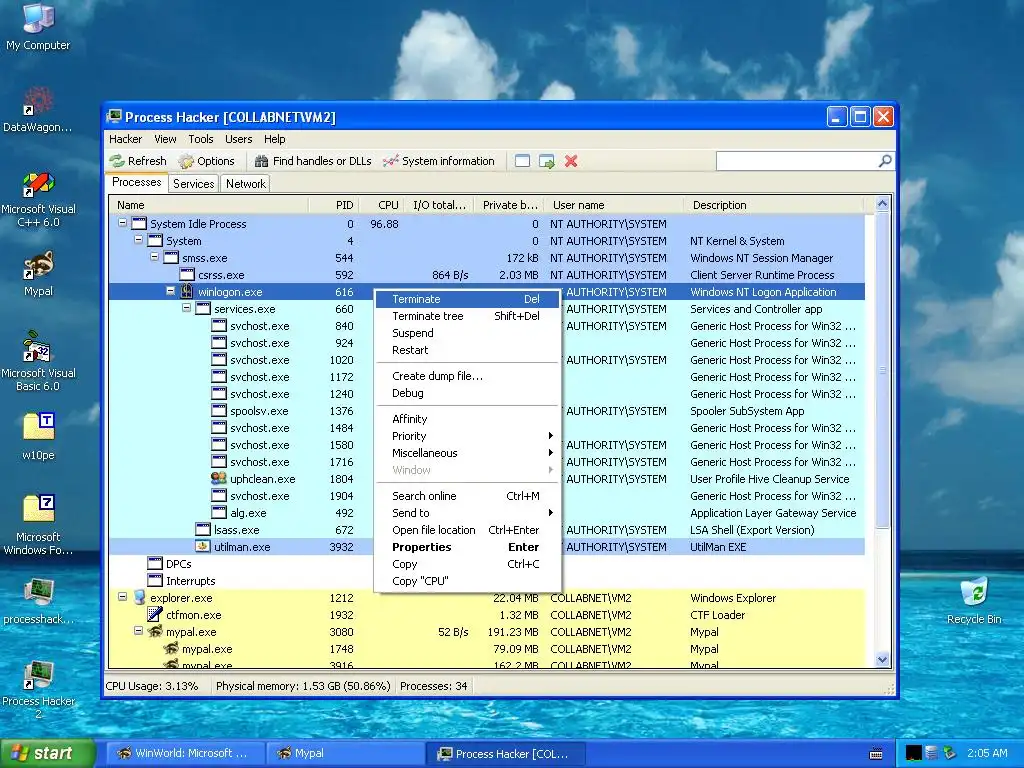Open w10pe folder on desktop

38,436
